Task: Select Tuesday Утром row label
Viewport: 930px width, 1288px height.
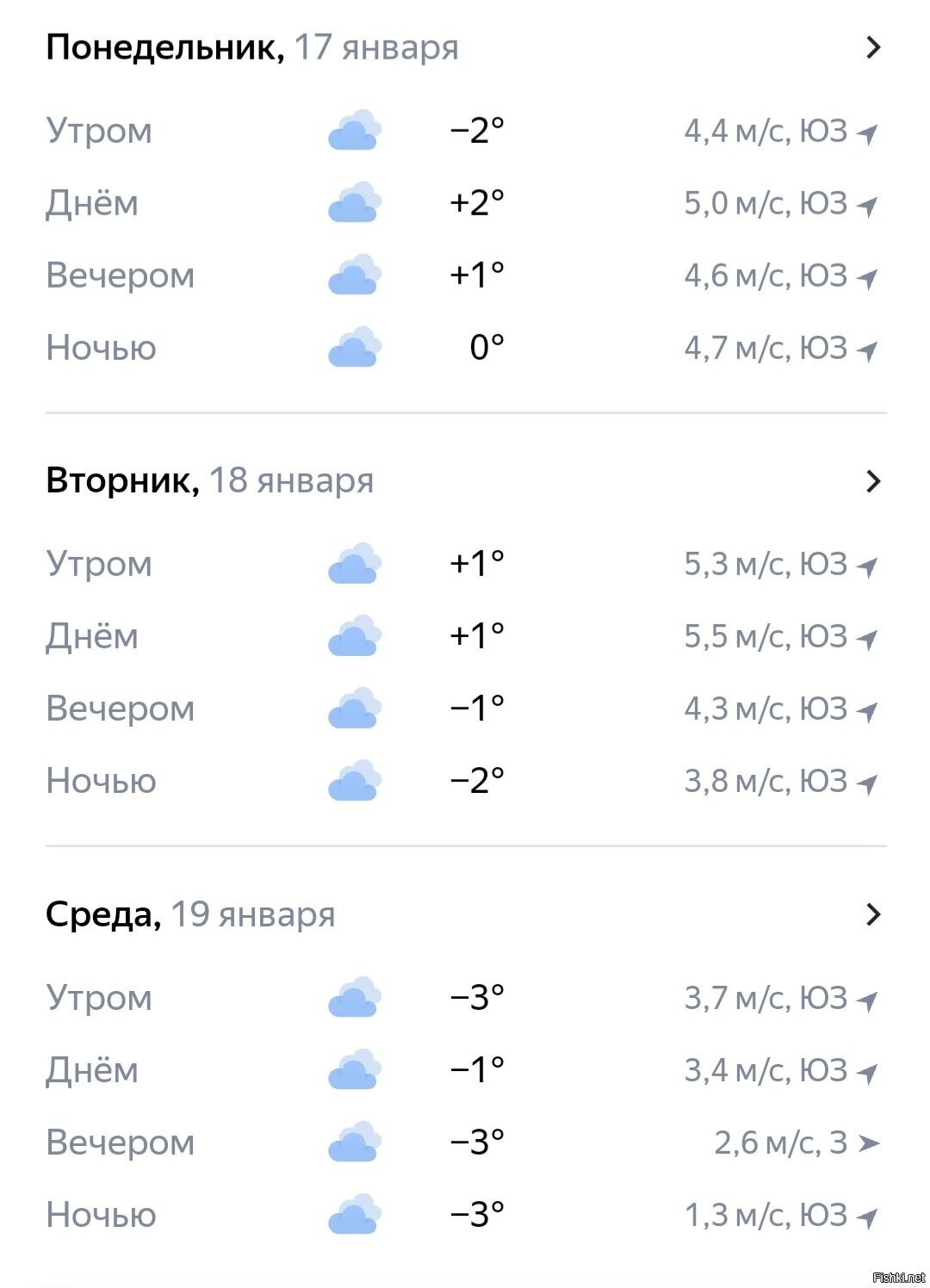Action: (x=99, y=564)
